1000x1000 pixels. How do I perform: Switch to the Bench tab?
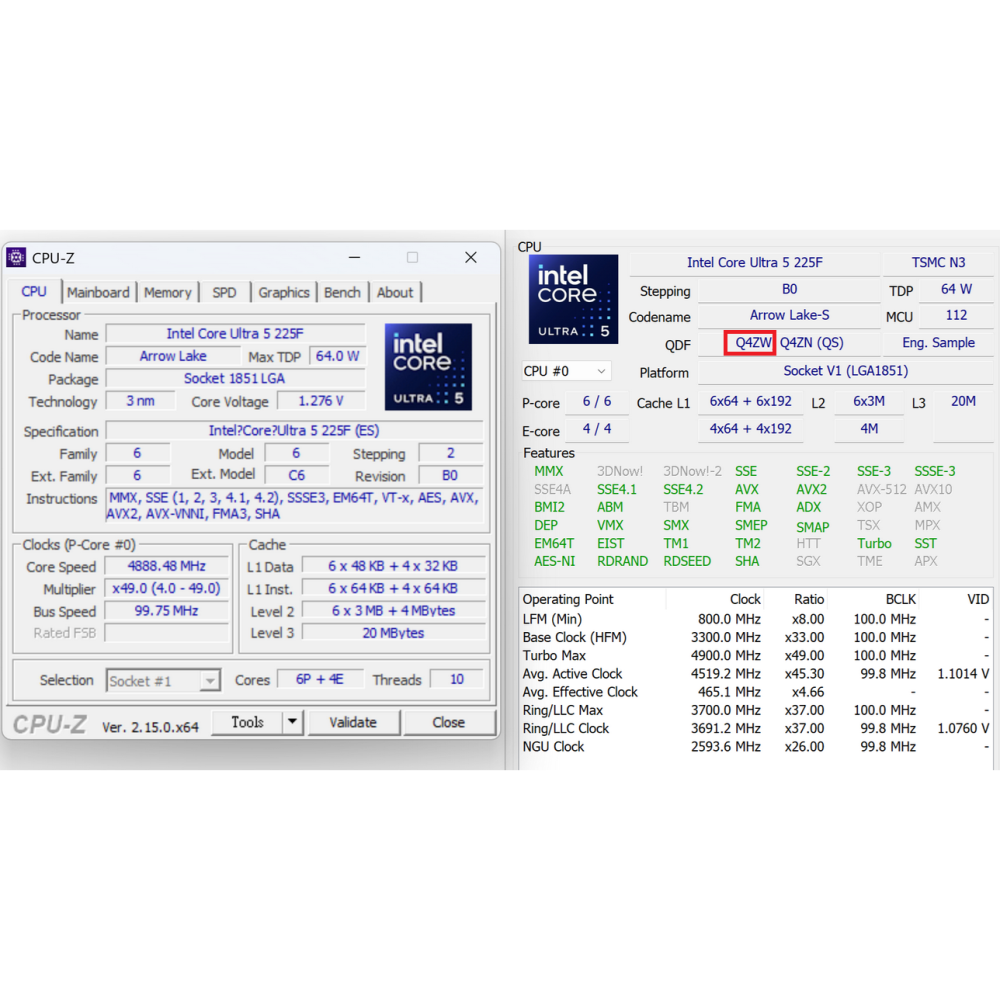[x=342, y=292]
